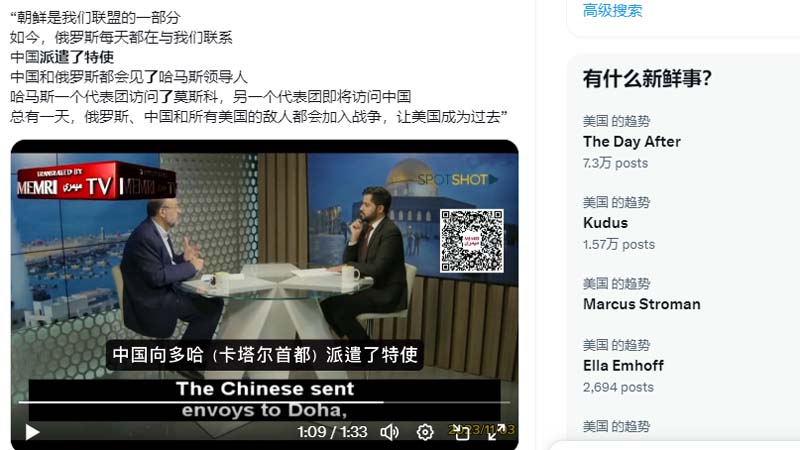The image size is (800, 450).
Task: Click the MEMRI TV logo overlay
Action: (x=96, y=181)
